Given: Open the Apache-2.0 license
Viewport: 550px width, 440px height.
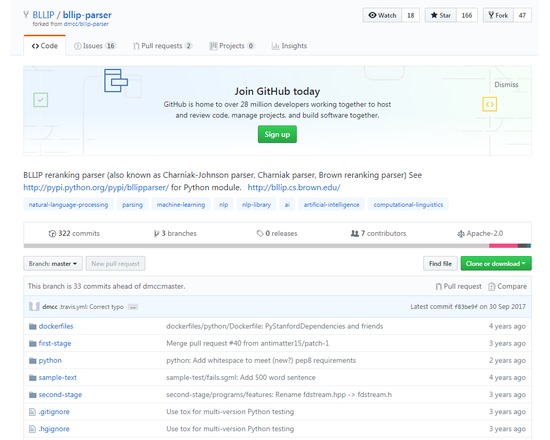Looking at the screenshot, I should (x=480, y=233).
